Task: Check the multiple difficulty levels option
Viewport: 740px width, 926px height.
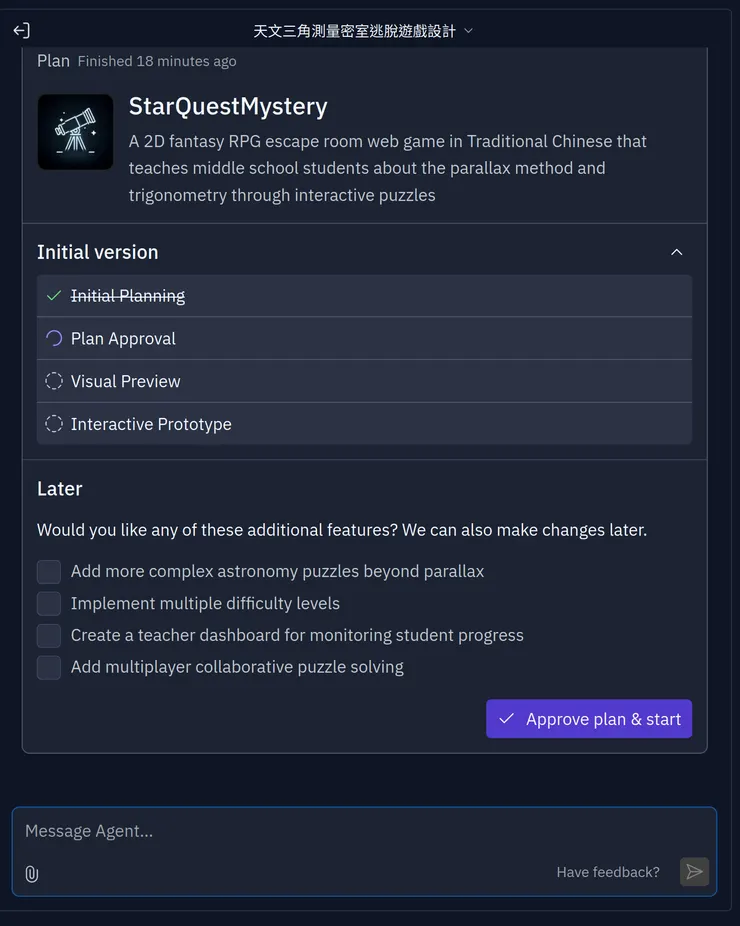Action: coord(49,604)
